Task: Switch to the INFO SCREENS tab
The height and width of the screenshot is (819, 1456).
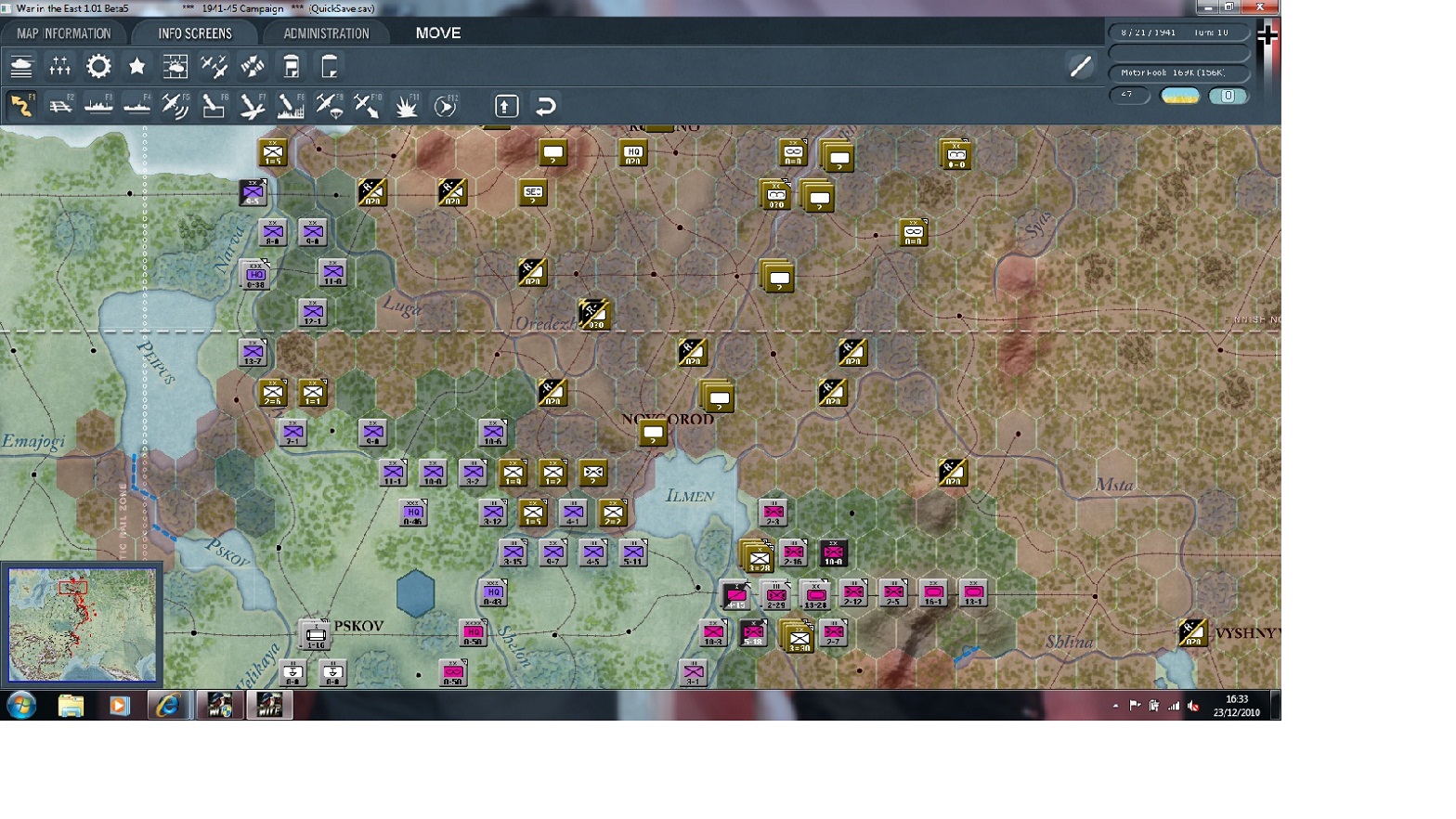Action: (x=195, y=33)
